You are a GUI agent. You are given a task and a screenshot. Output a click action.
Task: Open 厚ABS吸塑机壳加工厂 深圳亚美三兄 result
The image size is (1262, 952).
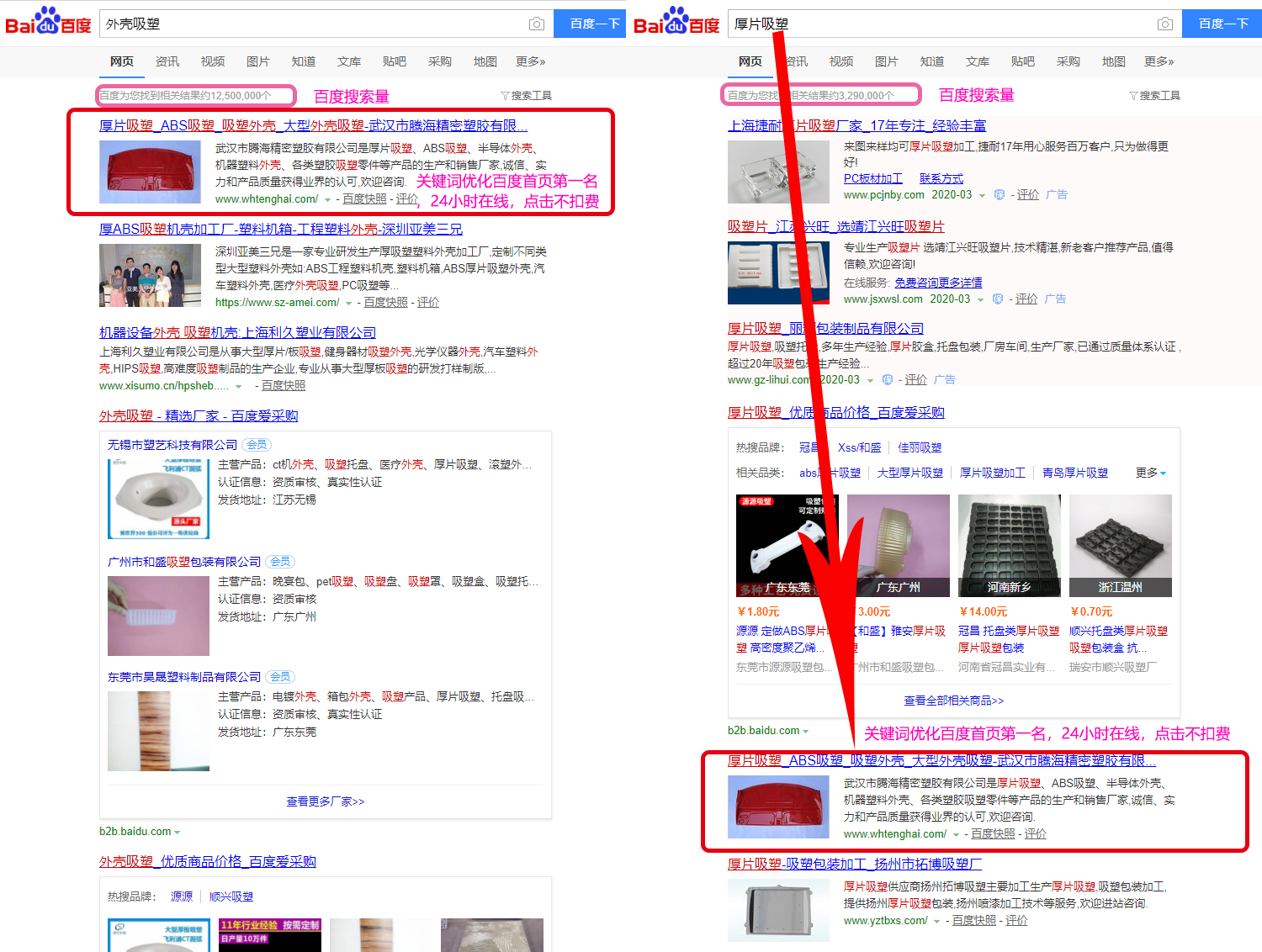click(x=281, y=229)
